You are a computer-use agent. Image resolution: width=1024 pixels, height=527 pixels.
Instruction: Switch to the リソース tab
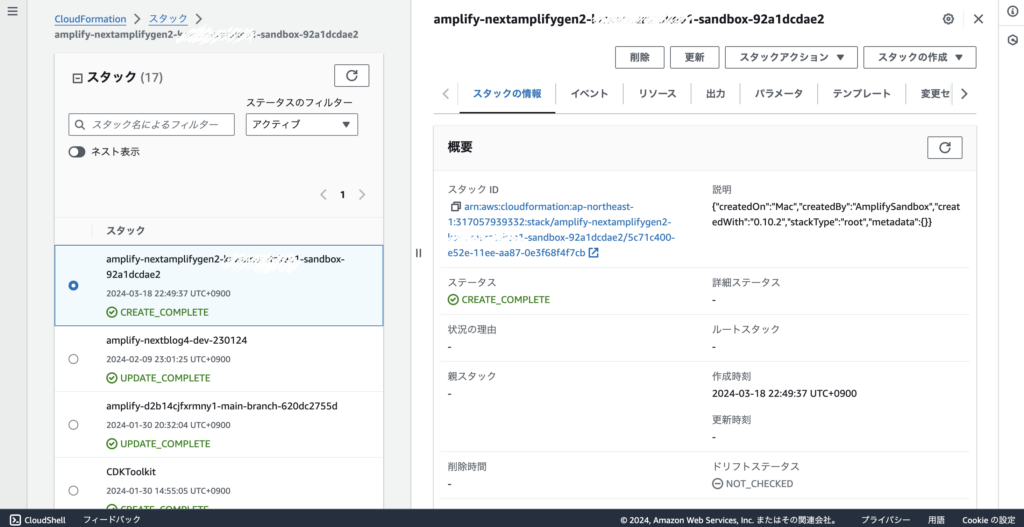pyautogui.click(x=657, y=93)
